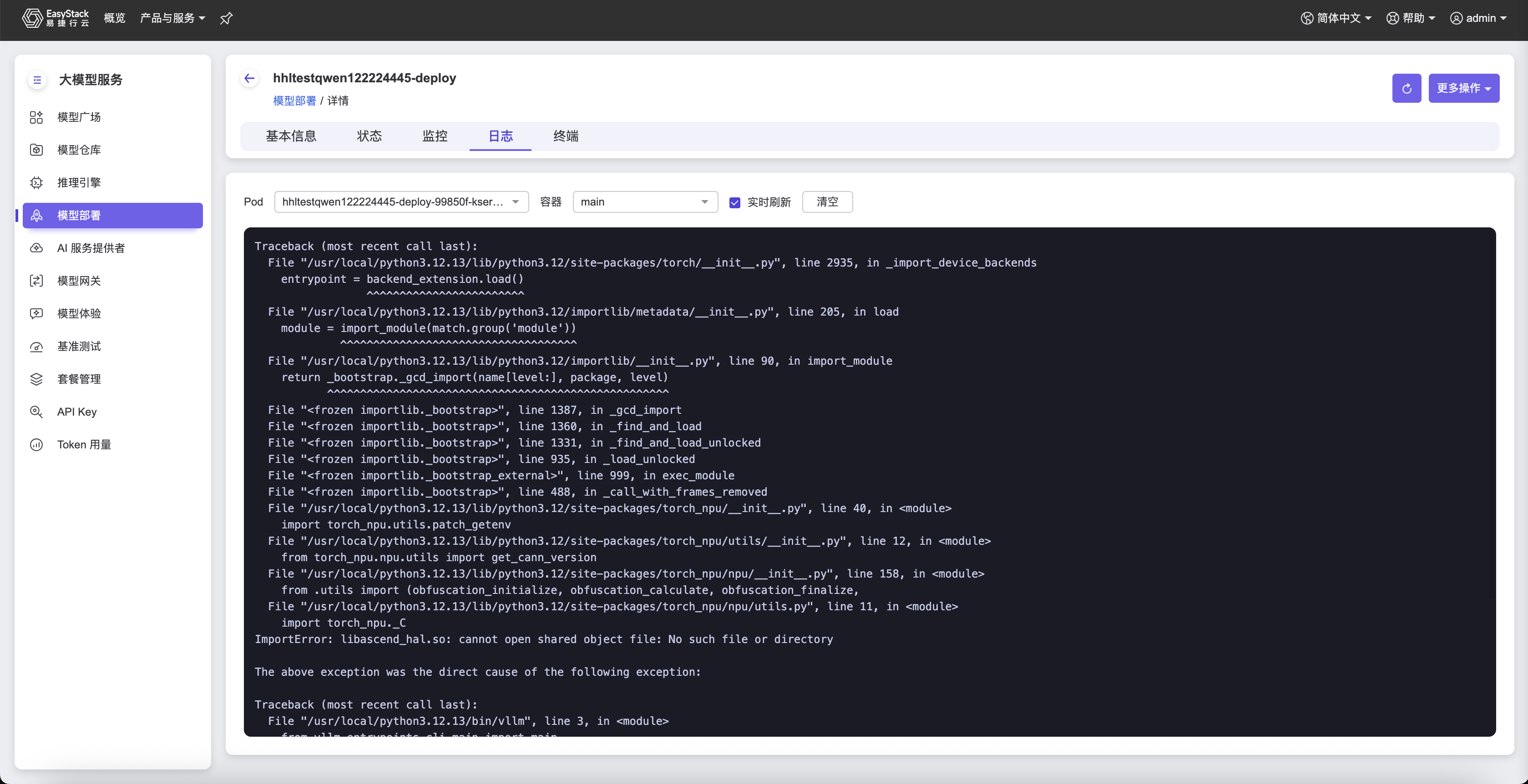This screenshot has width=1528, height=784.
Task: Follow the 模型部署 breadcrumb link
Action: [294, 101]
